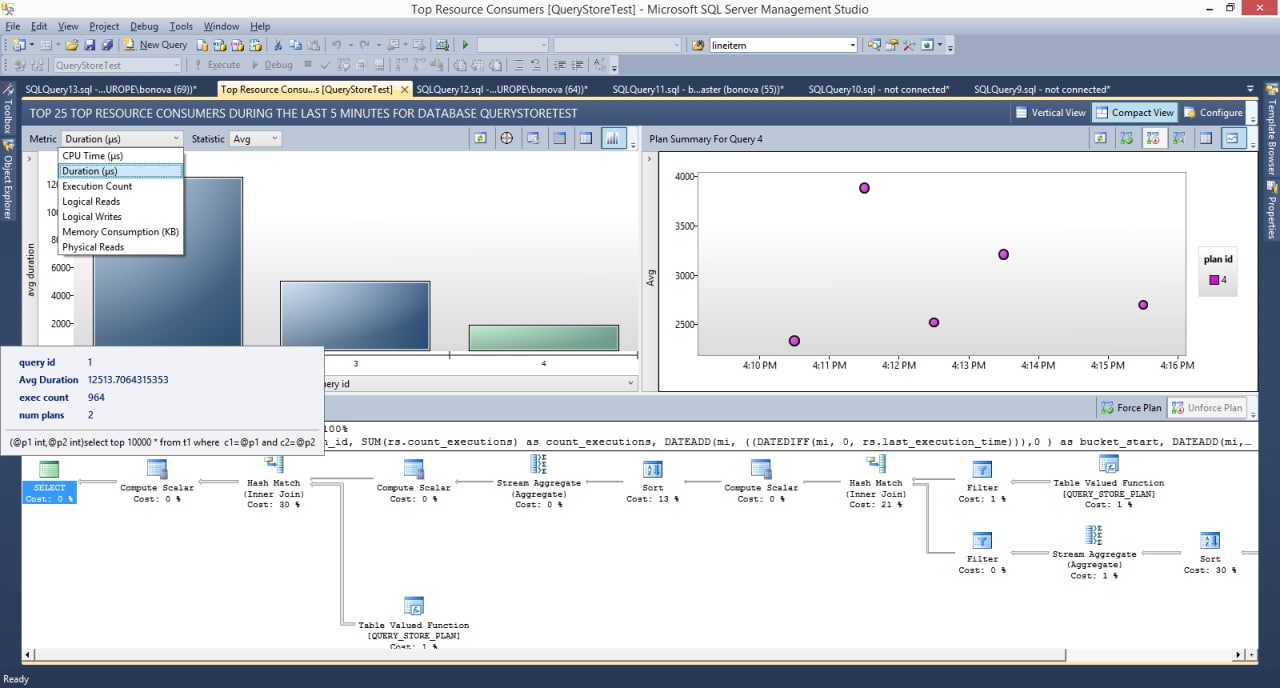Click the Configure button
This screenshot has height=688, width=1280.
(1213, 113)
